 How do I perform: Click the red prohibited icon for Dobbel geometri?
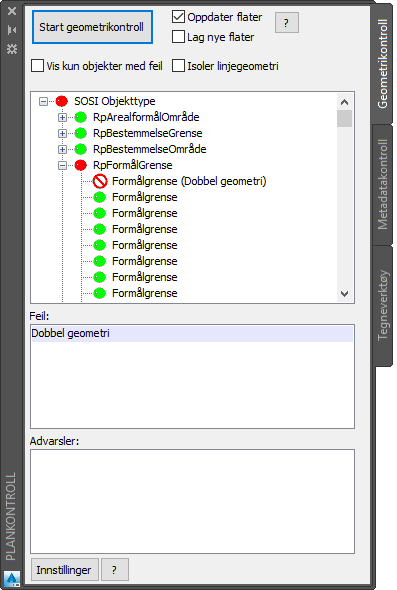(x=100, y=181)
